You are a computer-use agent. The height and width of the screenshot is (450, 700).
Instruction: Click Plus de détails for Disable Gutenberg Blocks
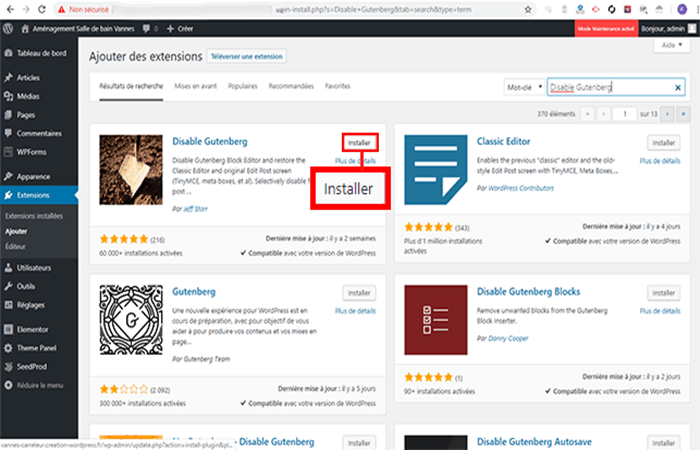click(x=660, y=311)
